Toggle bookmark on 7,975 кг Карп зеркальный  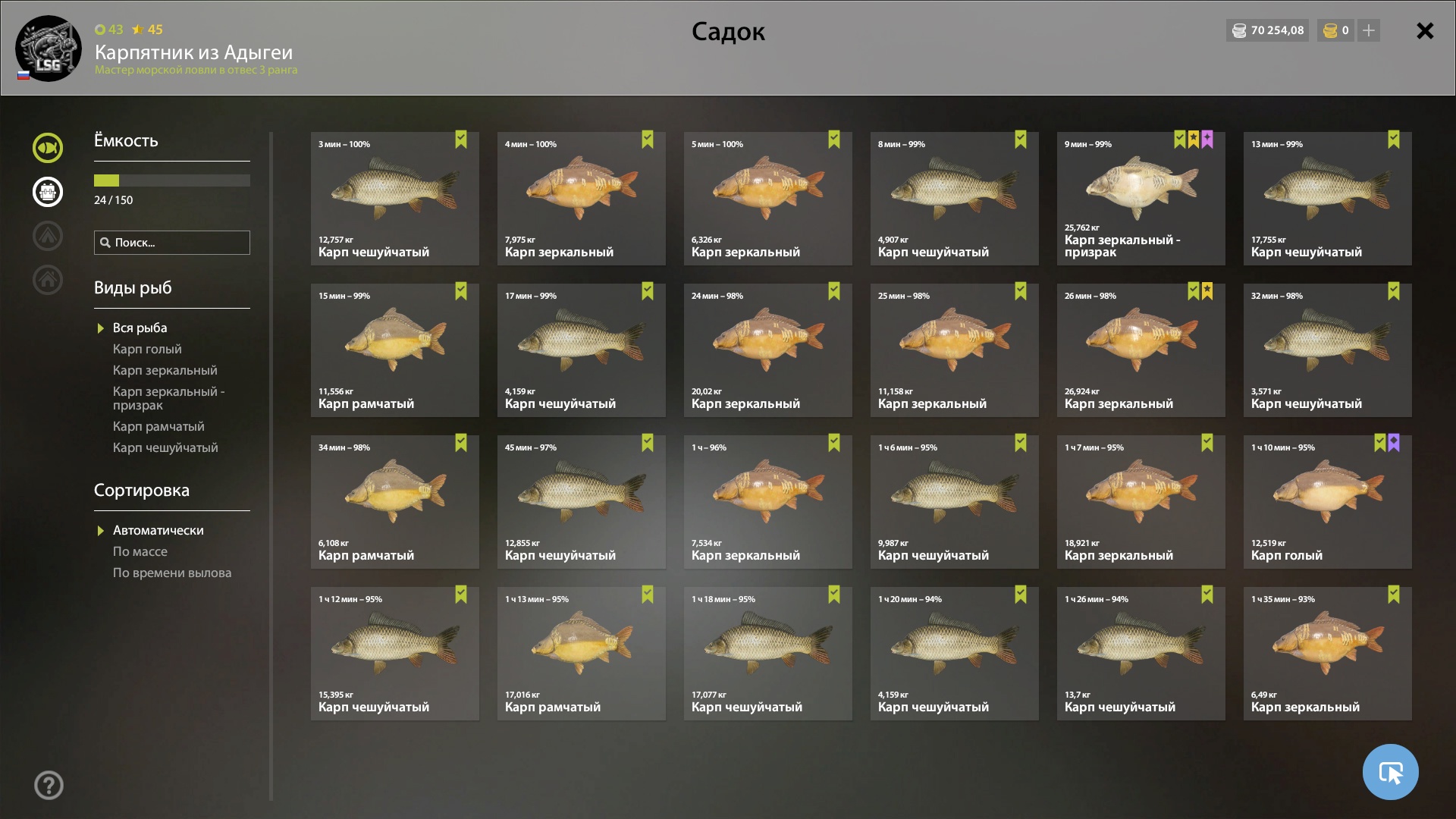point(648,140)
